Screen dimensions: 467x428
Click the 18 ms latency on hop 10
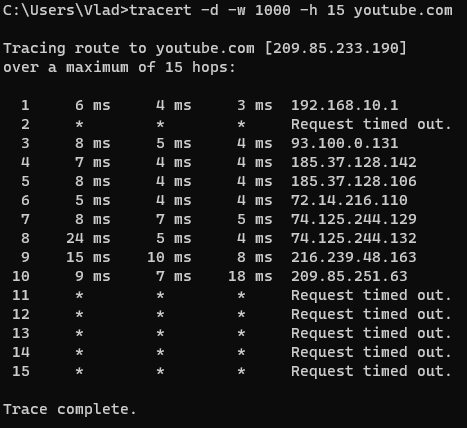(250, 276)
